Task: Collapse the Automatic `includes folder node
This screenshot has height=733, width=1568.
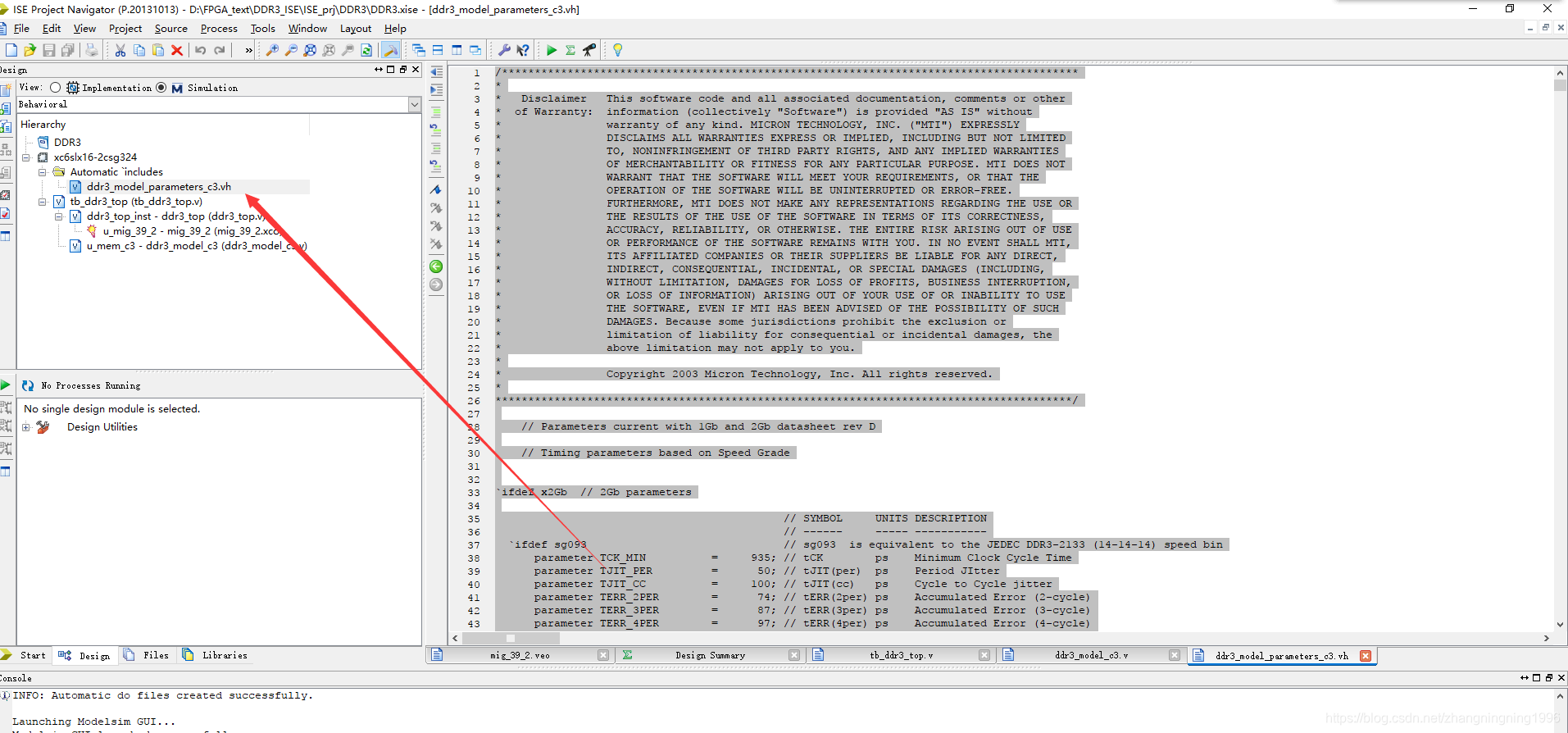Action: click(43, 172)
